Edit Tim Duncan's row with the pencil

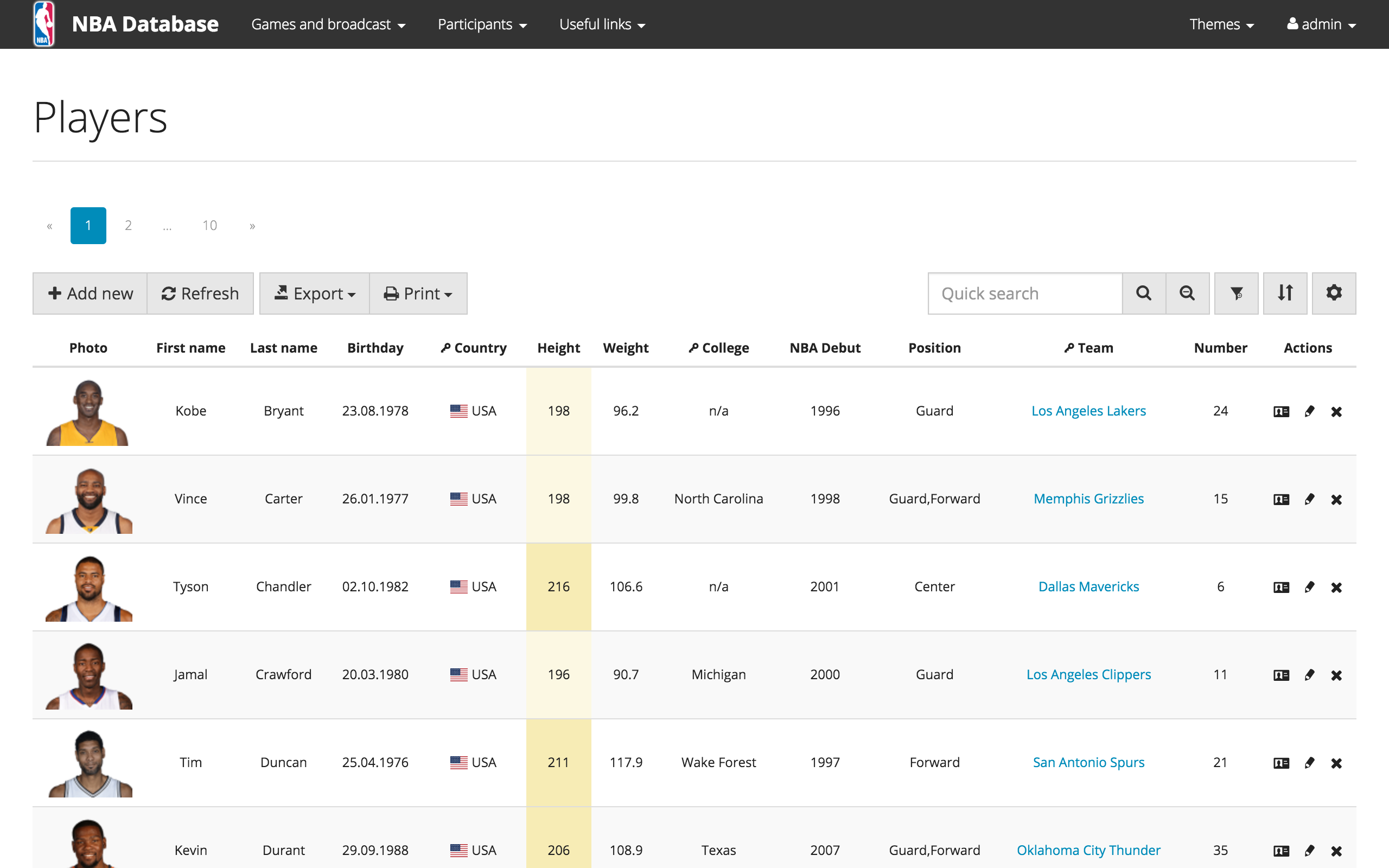pos(1309,762)
